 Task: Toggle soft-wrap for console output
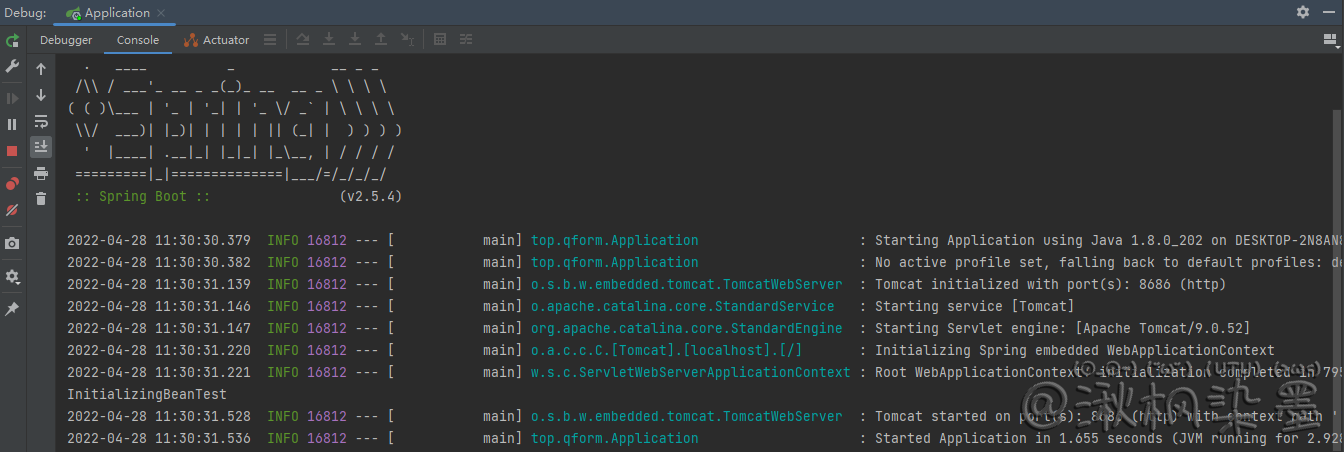[41, 121]
